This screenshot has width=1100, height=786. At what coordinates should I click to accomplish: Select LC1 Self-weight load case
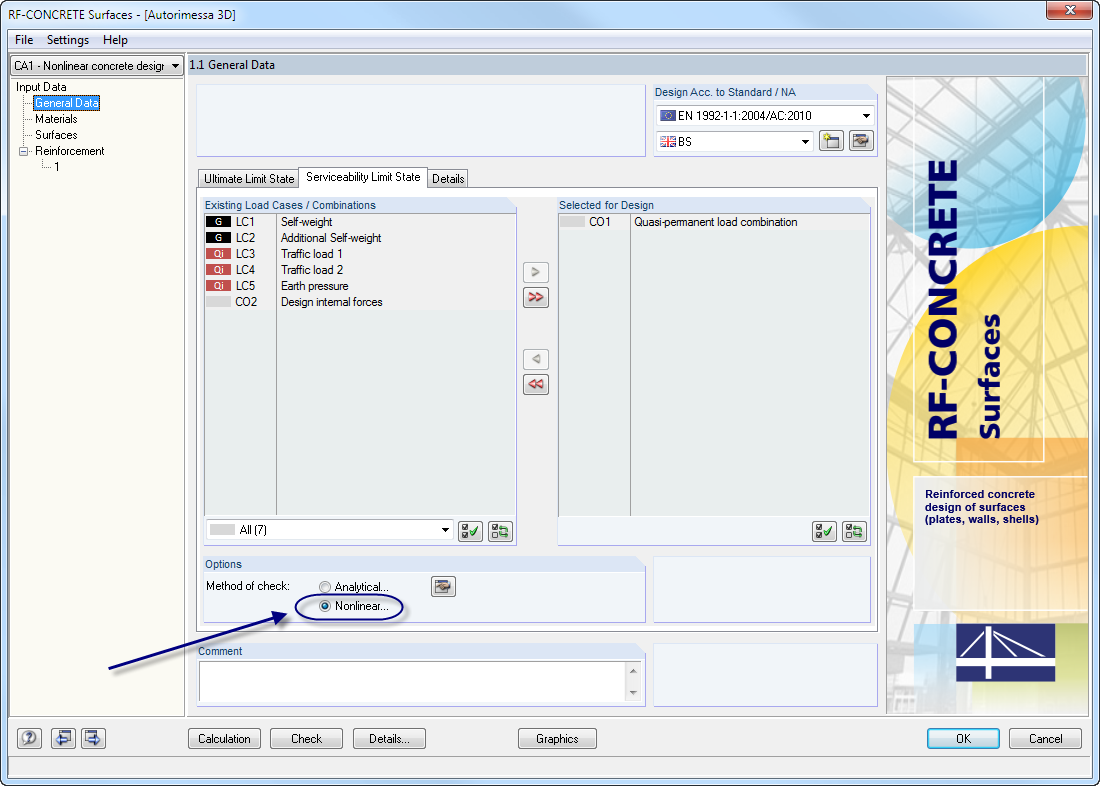pyautogui.click(x=360, y=222)
